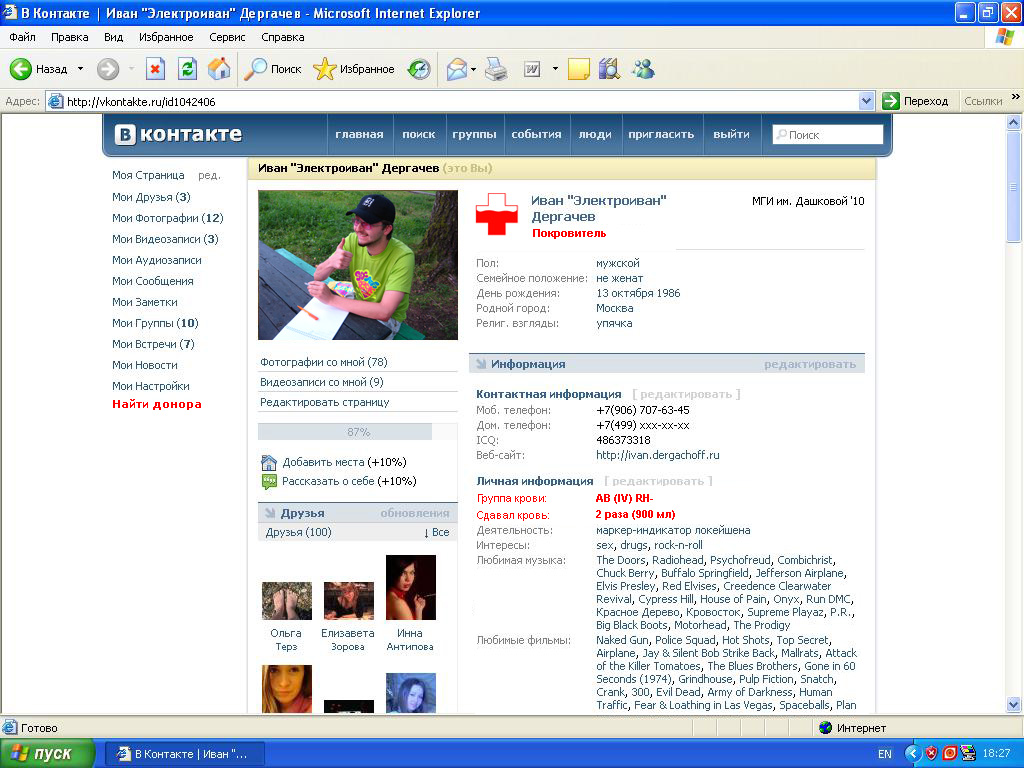Click the red circular tray icon
Screen dimensions: 1024x768
[x=950, y=753]
